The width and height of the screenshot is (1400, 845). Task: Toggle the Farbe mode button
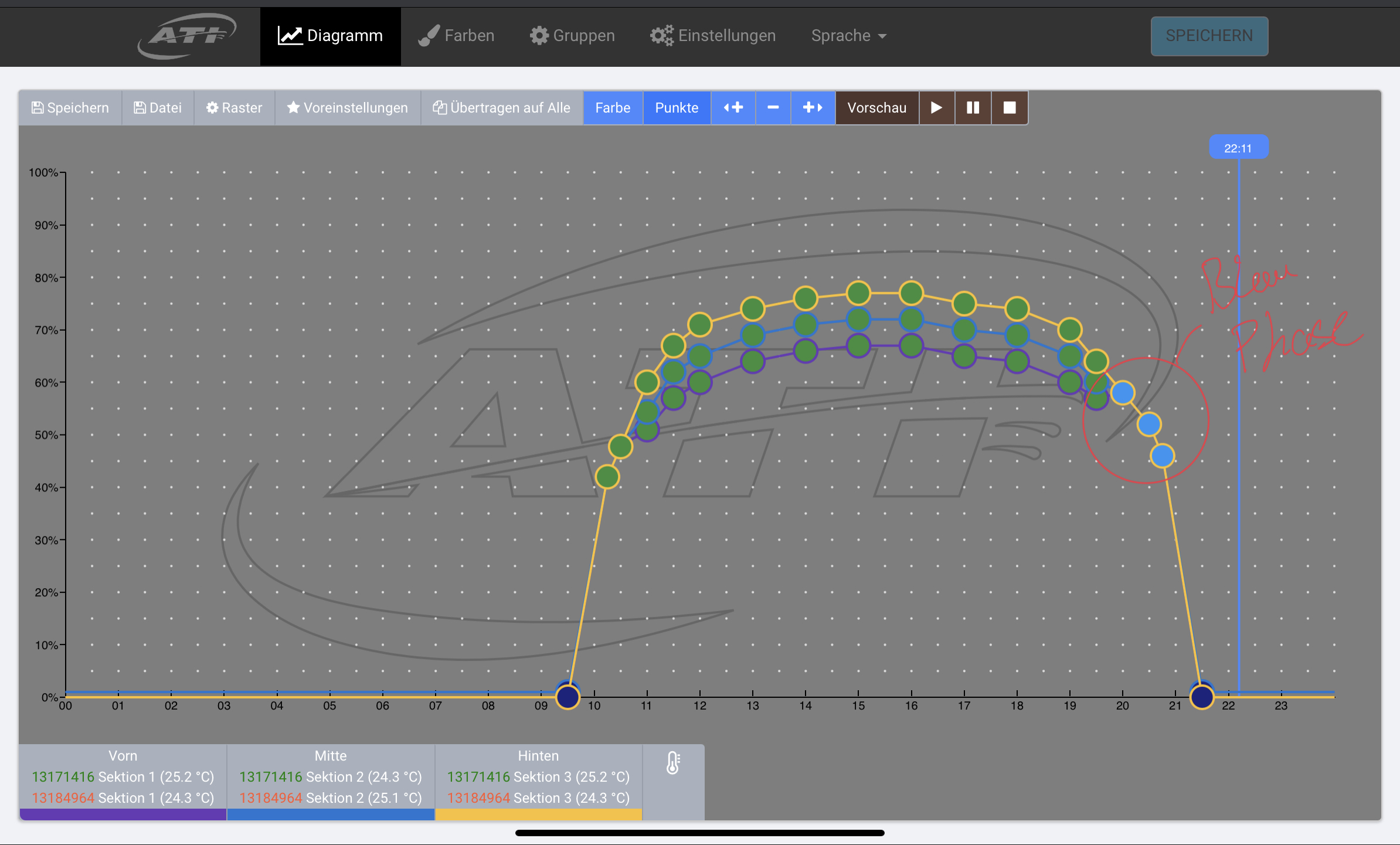[612, 108]
